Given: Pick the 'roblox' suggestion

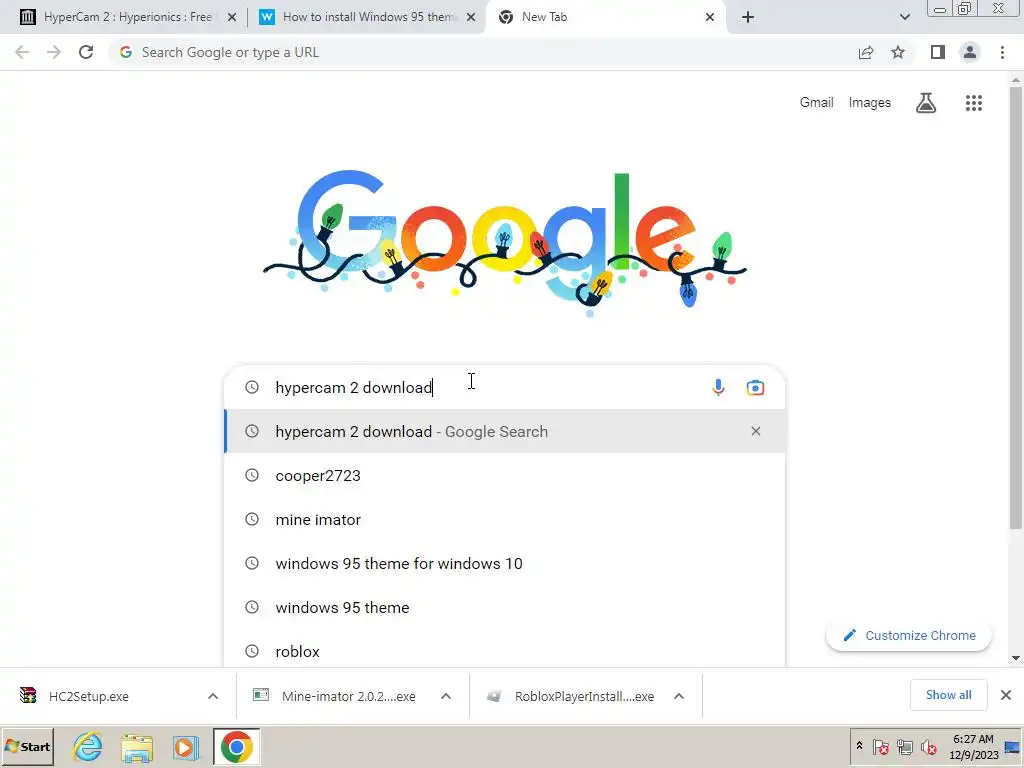Looking at the screenshot, I should coord(504,651).
